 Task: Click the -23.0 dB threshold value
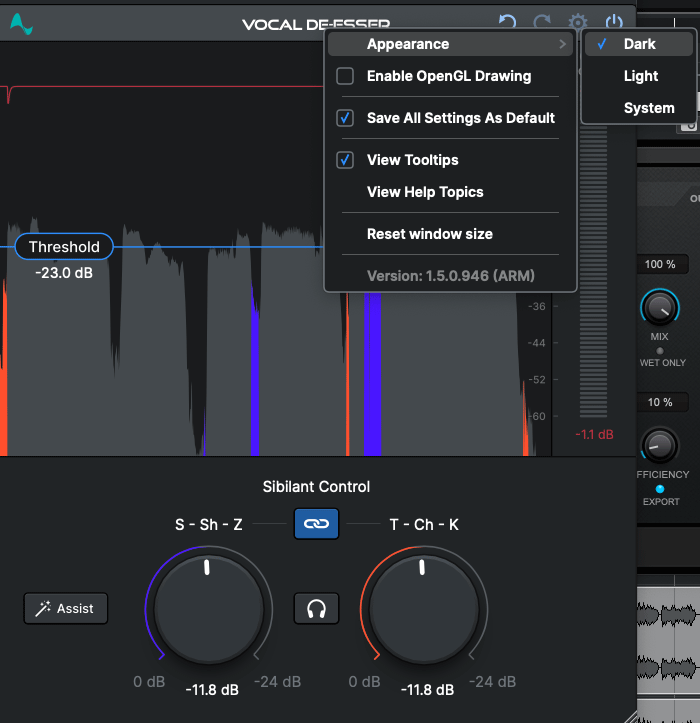click(64, 273)
